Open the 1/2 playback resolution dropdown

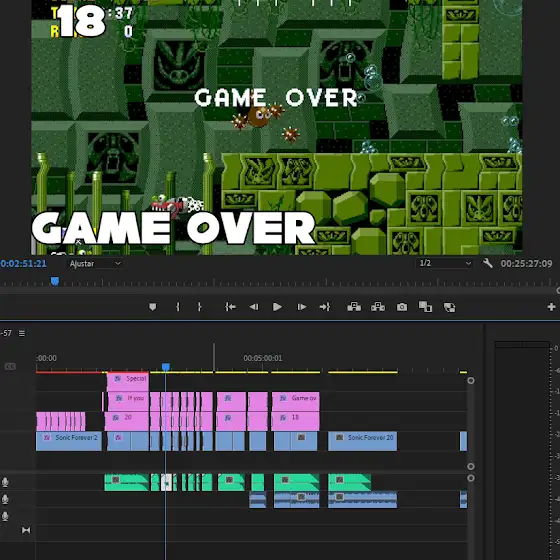[445, 264]
